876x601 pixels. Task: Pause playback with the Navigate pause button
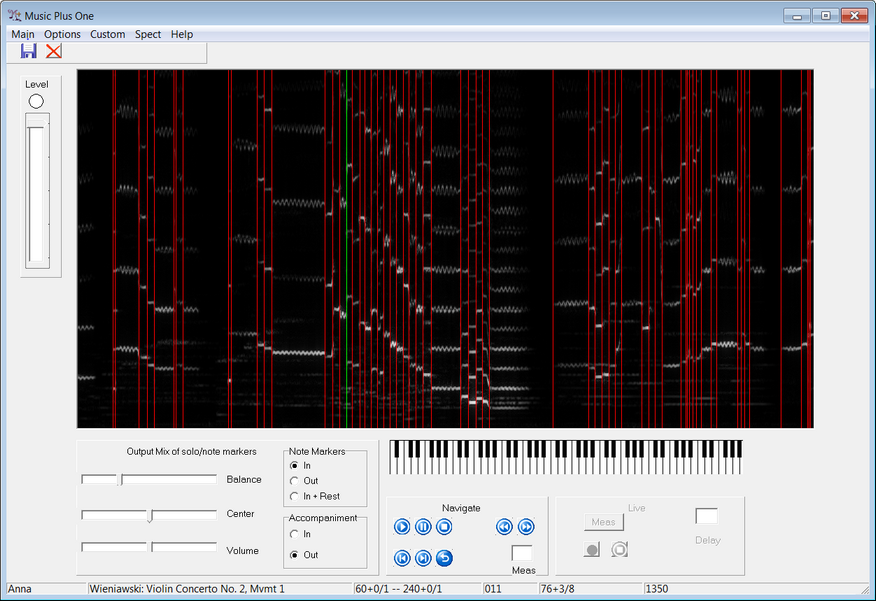coord(423,526)
